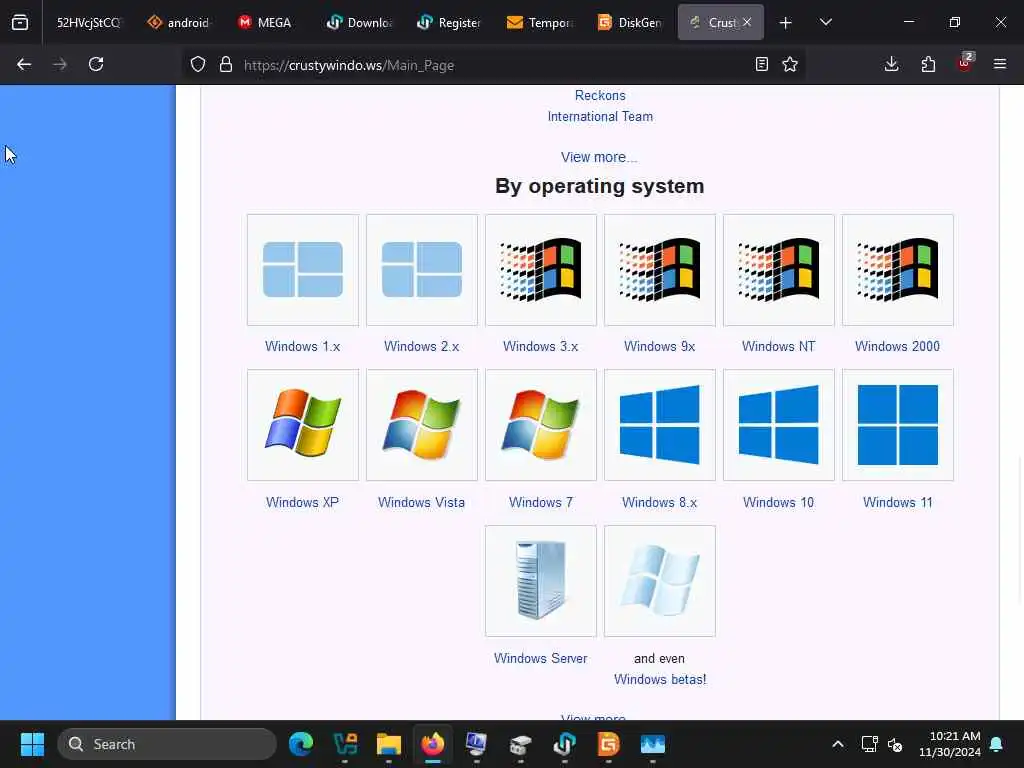
Task: Click the Windows XP logo image
Action: tap(303, 425)
